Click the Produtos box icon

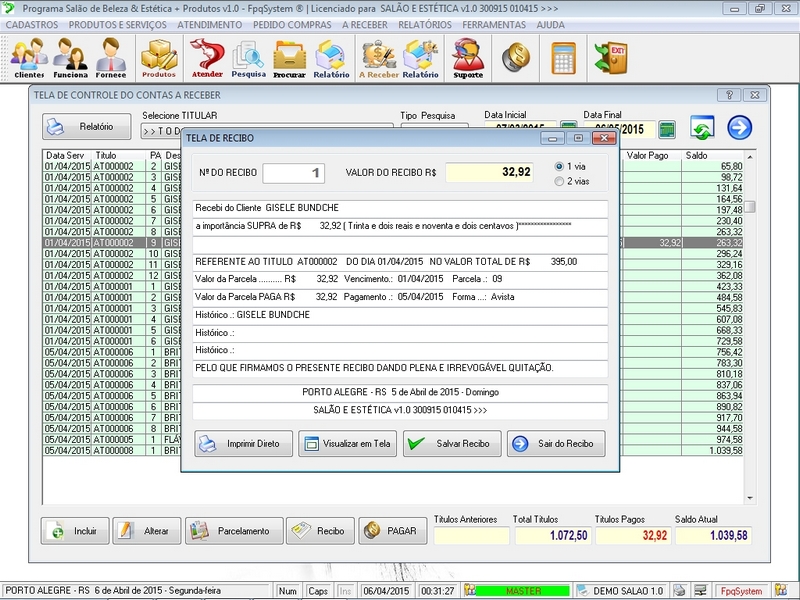158,58
